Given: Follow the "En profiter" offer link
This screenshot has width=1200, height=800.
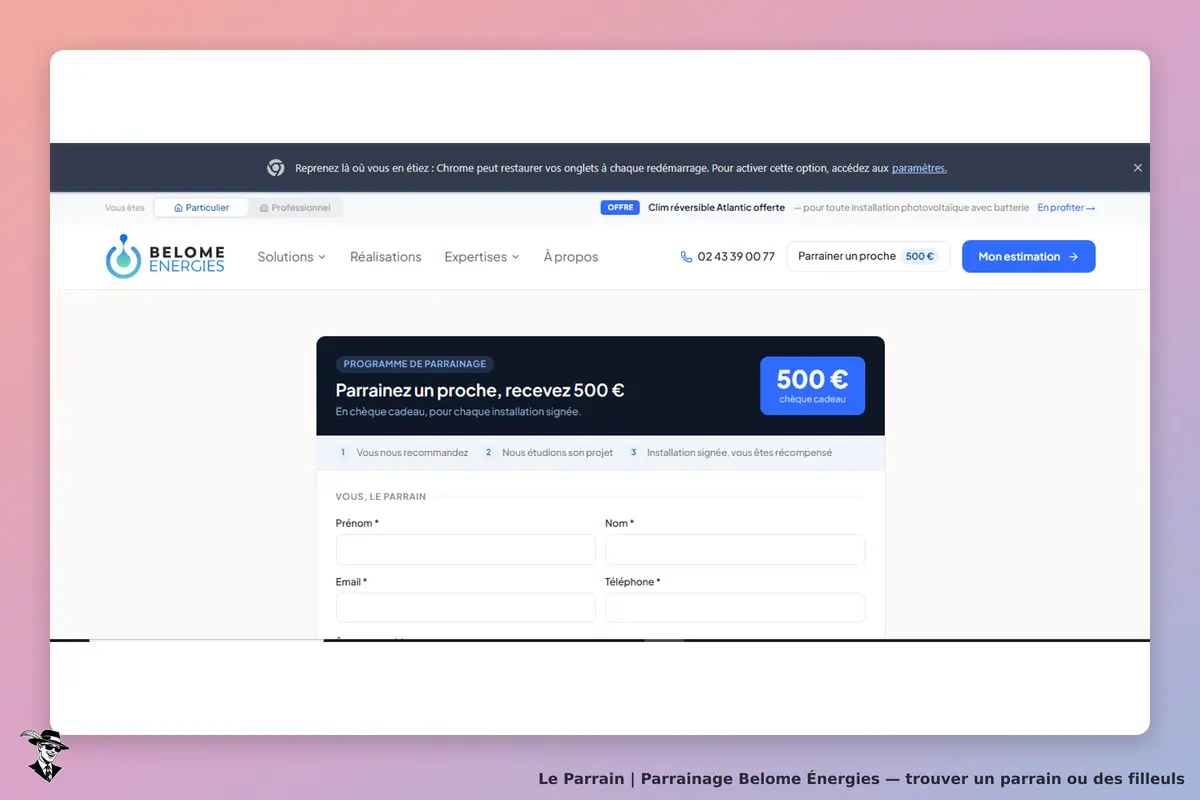Looking at the screenshot, I should click(x=1066, y=208).
